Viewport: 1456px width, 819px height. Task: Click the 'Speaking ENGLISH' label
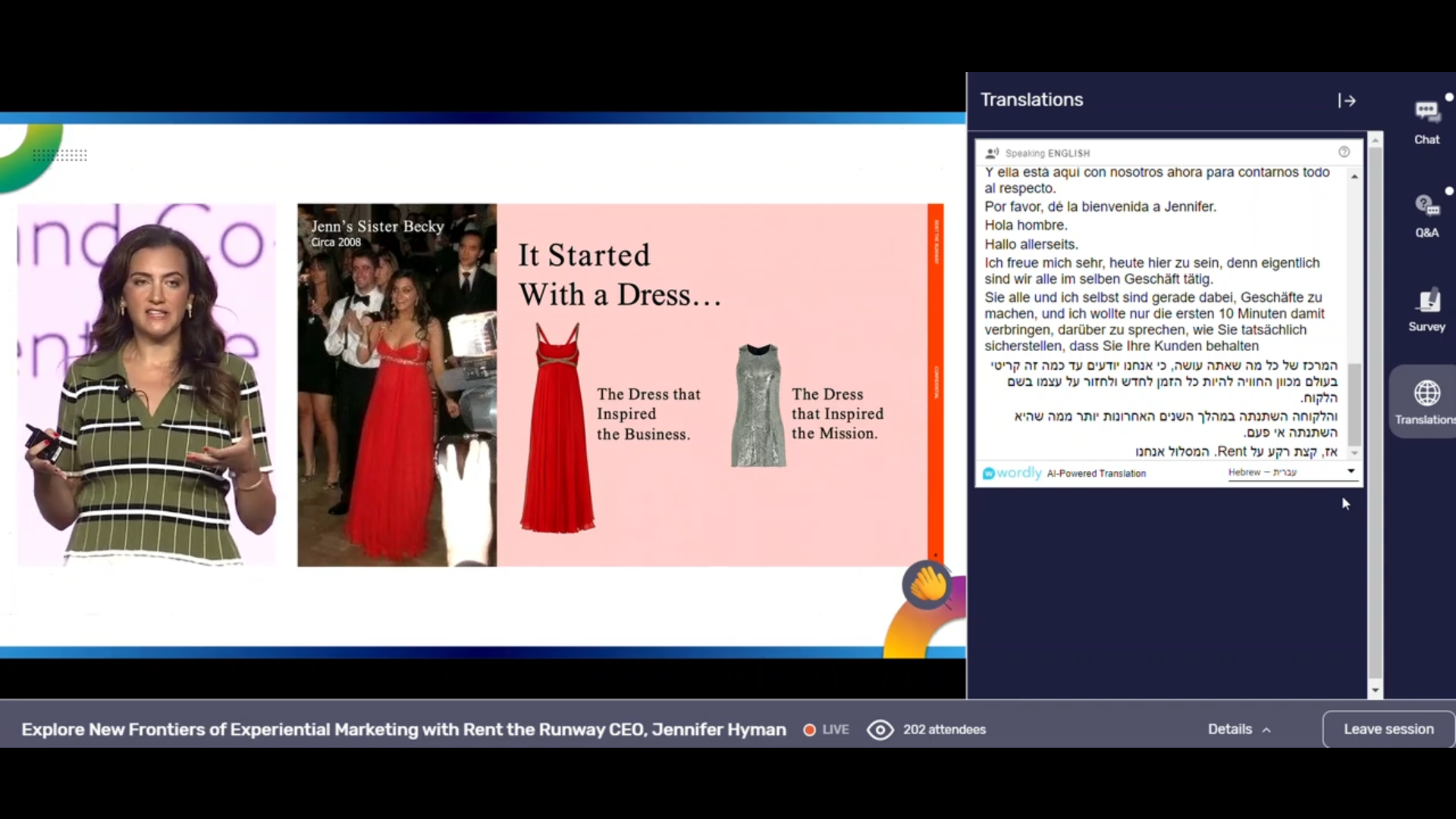(x=1047, y=153)
